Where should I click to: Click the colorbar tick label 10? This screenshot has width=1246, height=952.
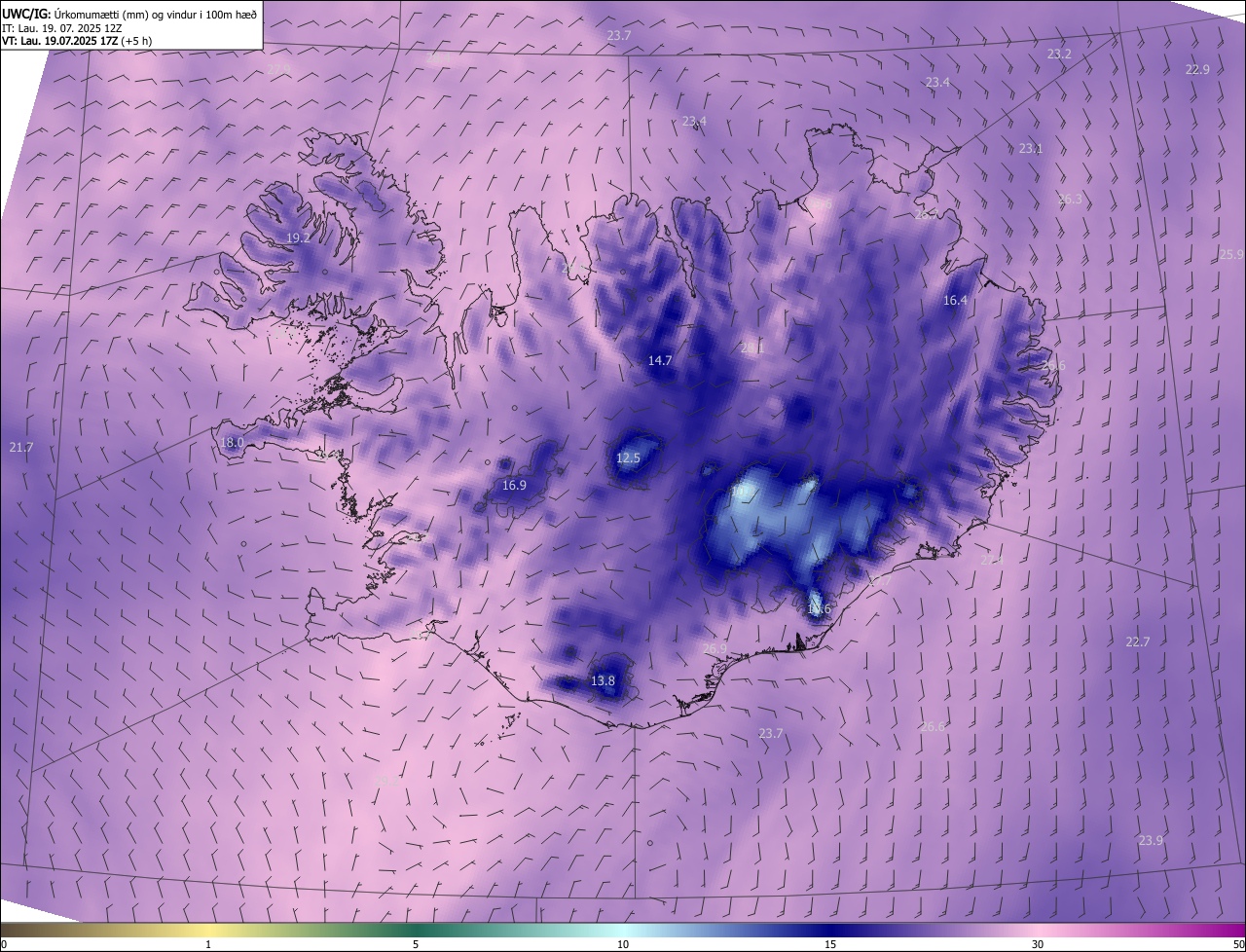pos(623,944)
